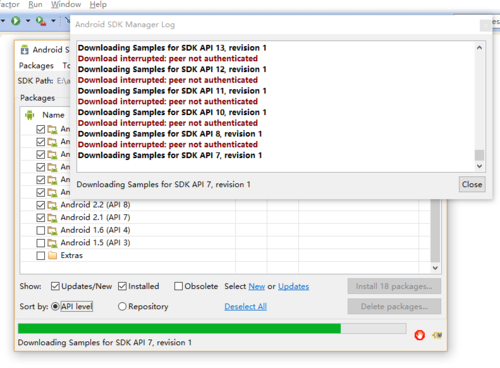Screen dimensions: 500x368
Task: Check the Android 1.5 (API 3) checkbox
Action: [41, 243]
